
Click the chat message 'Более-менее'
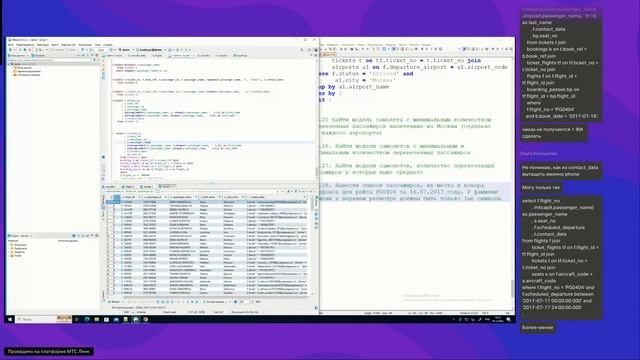(x=538, y=327)
